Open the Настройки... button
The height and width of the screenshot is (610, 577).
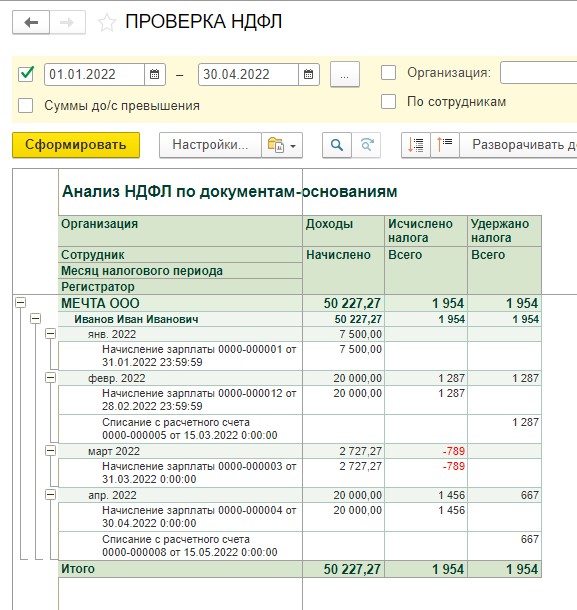pos(210,145)
